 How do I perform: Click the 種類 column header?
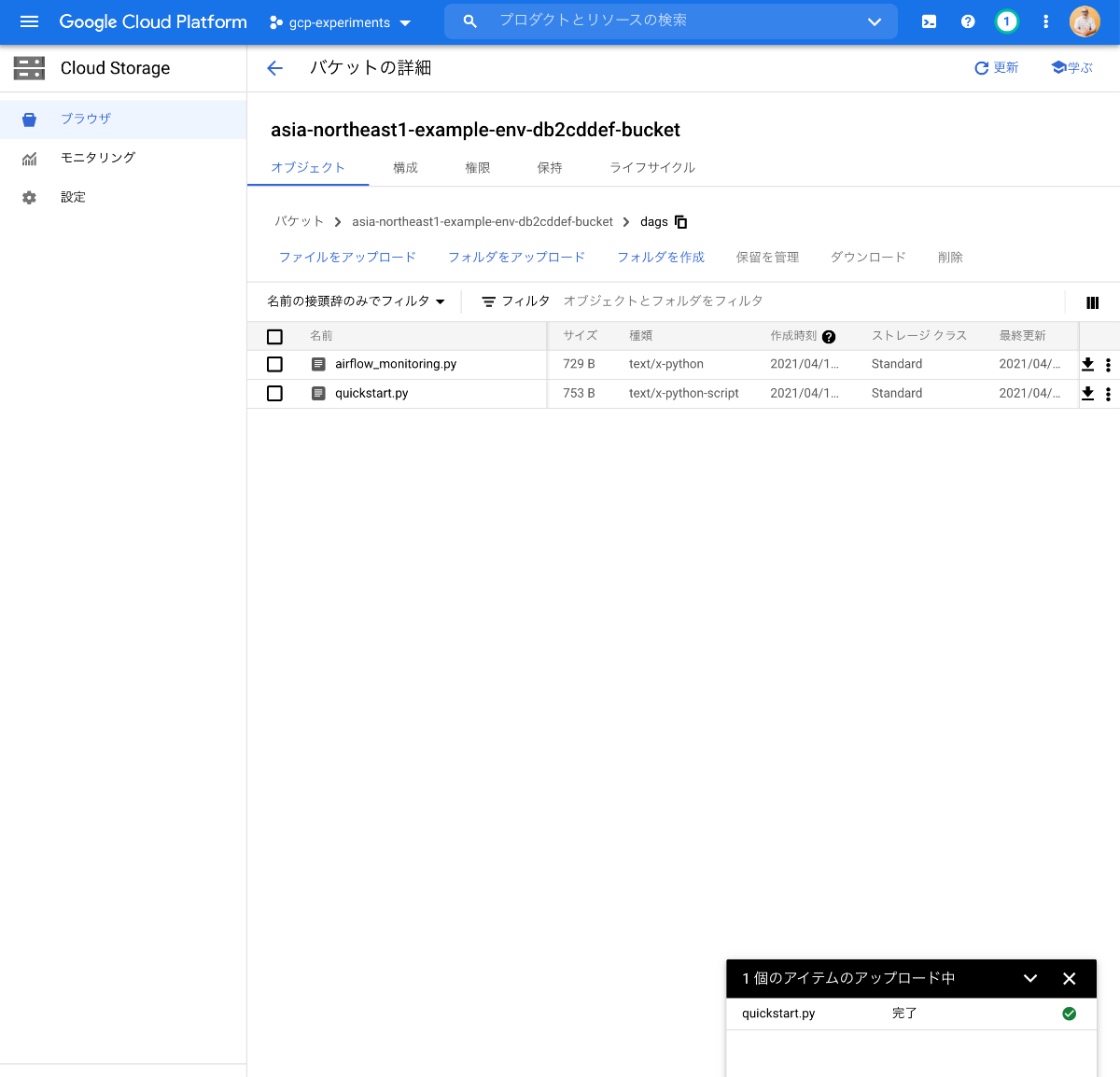tap(640, 336)
